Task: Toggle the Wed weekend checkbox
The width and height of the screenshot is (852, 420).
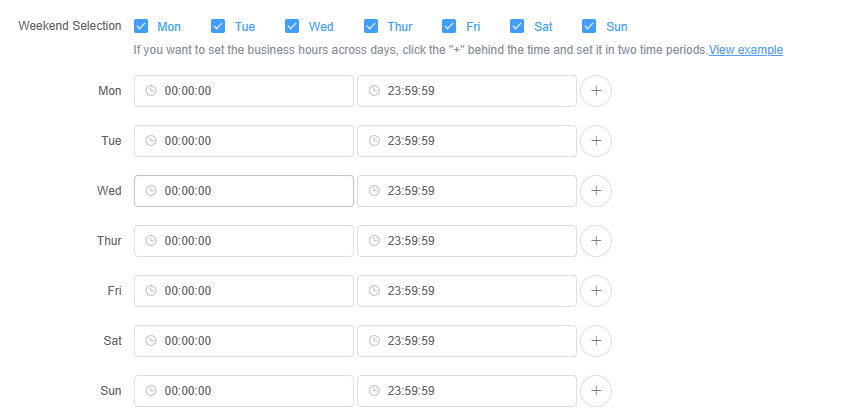Action: [292, 26]
